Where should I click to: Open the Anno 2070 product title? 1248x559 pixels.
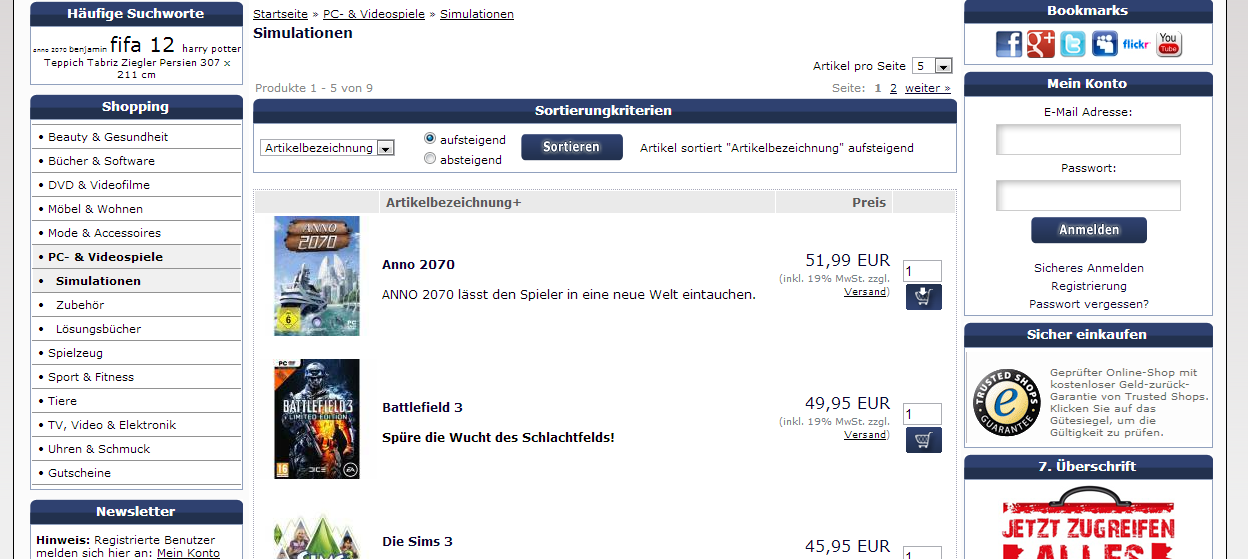418,265
